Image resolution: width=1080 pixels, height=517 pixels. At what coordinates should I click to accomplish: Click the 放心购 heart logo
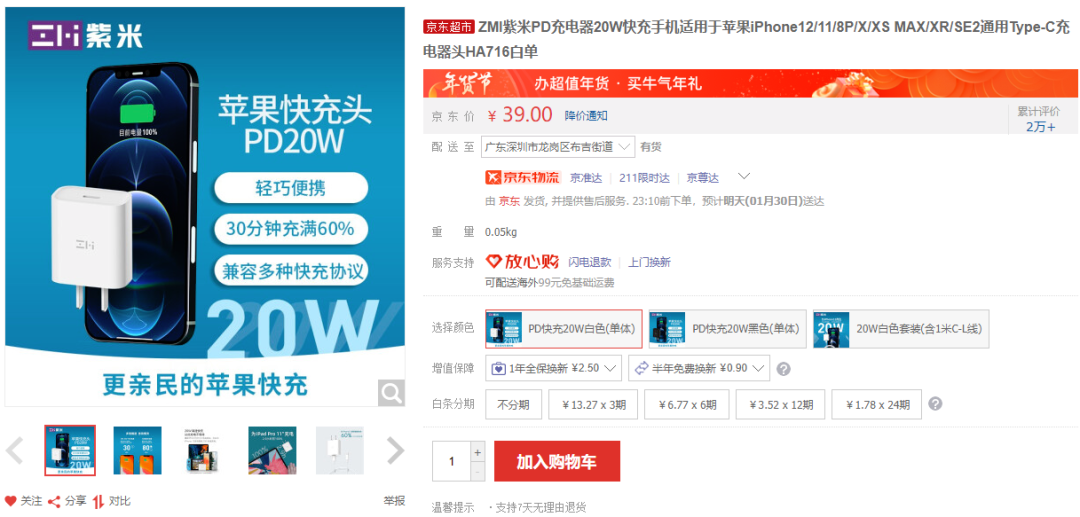(522, 262)
